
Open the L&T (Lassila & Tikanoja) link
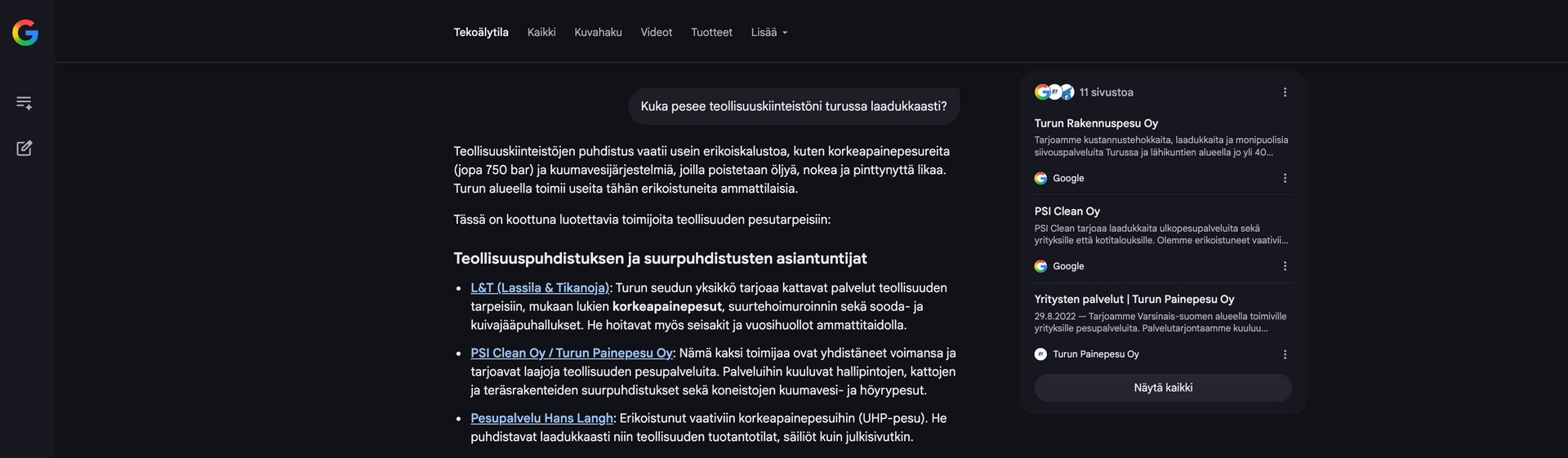click(540, 287)
